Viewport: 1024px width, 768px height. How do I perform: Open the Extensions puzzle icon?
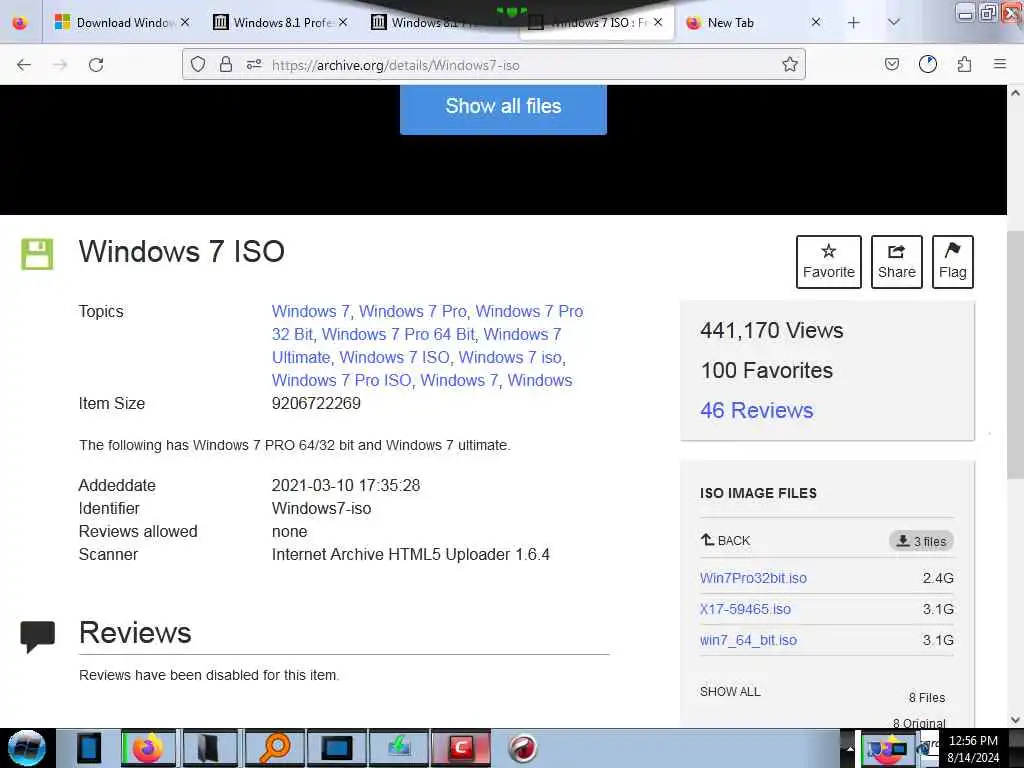[964, 64]
